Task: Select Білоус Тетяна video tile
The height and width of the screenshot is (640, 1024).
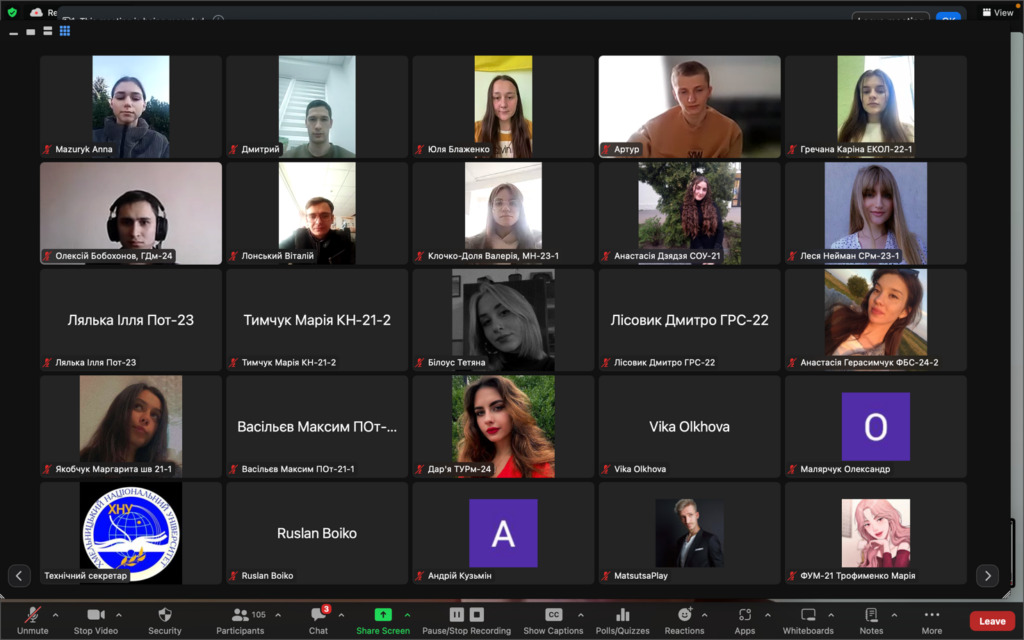Action: tap(503, 320)
